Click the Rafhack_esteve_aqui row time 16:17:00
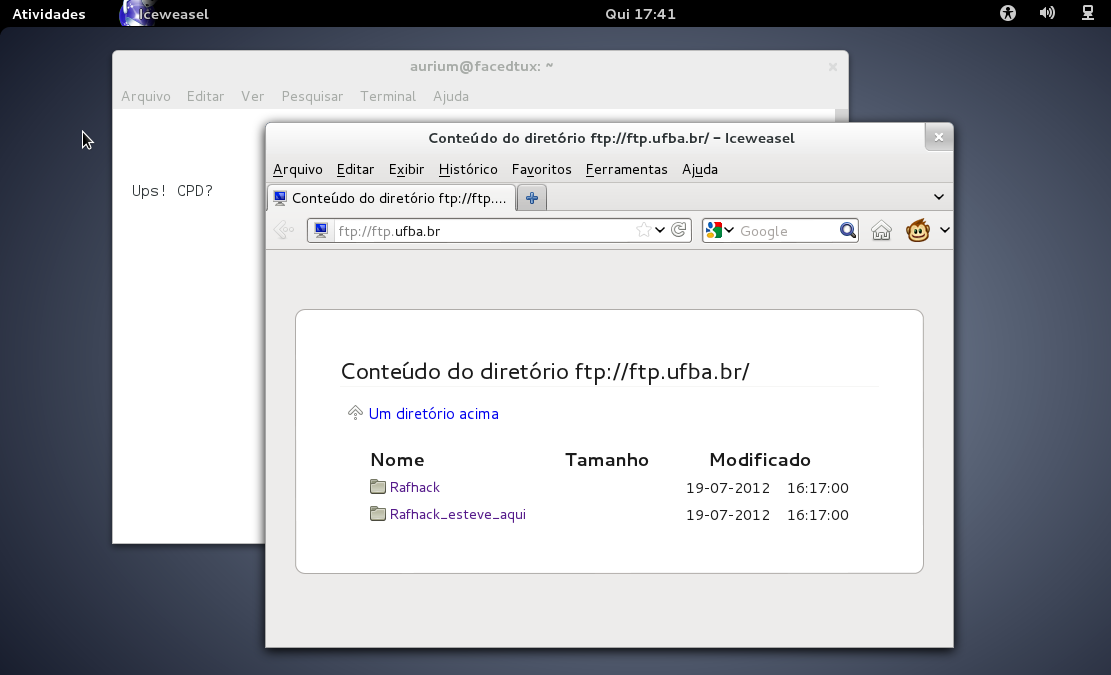Image resolution: width=1111 pixels, height=675 pixels. click(x=818, y=515)
